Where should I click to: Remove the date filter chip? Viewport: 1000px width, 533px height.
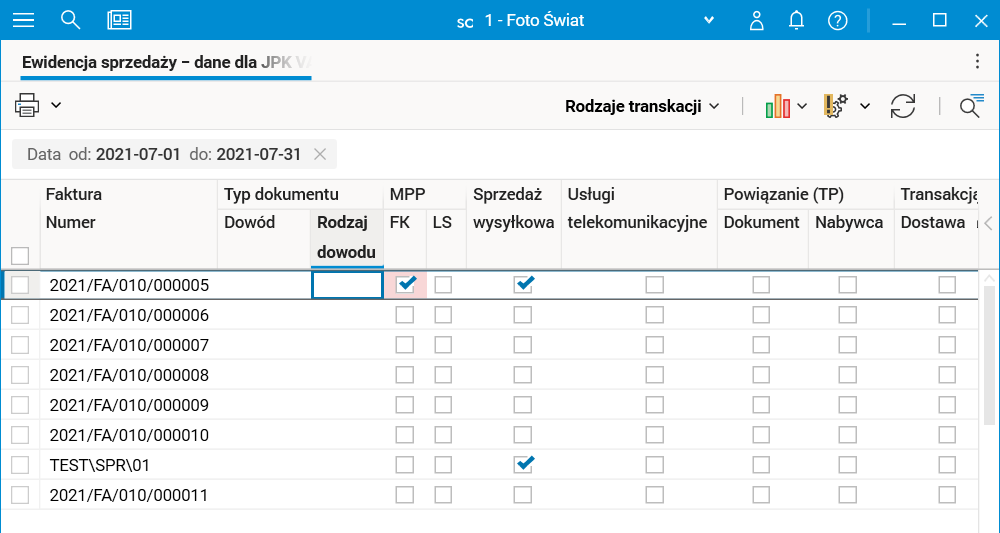click(x=320, y=154)
